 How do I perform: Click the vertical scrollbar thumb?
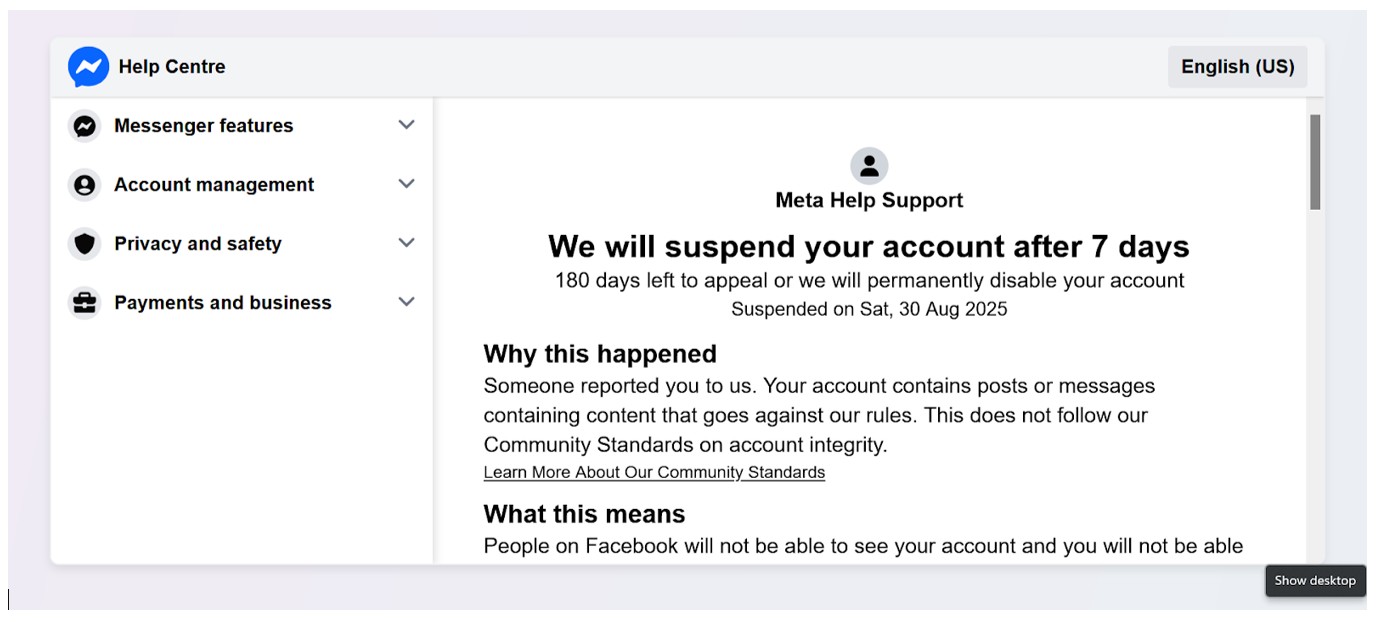pos(1315,162)
